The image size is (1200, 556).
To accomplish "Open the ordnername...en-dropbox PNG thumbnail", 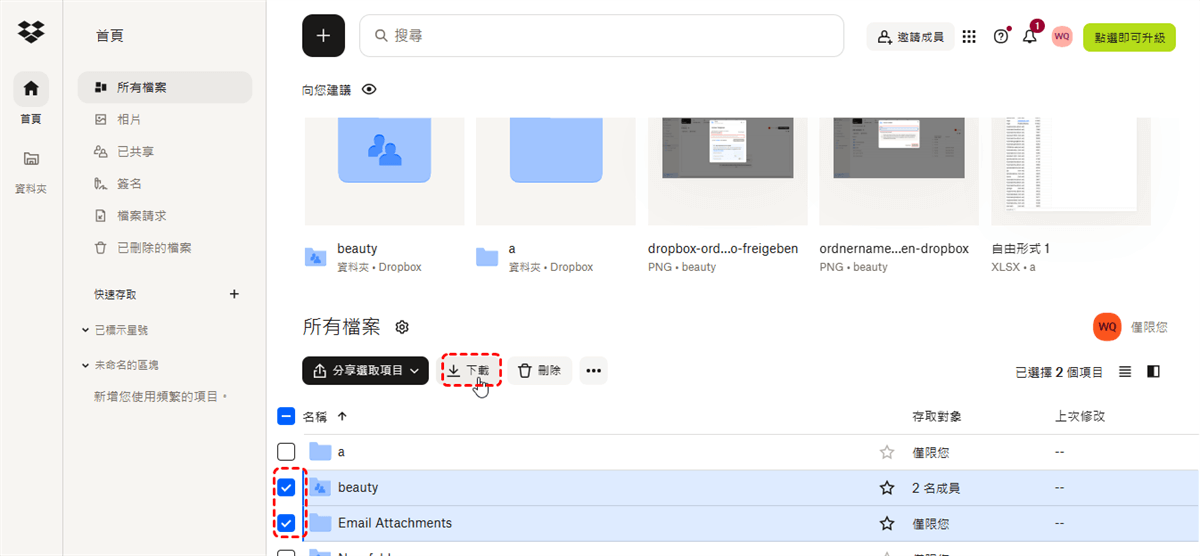I will (x=899, y=170).
